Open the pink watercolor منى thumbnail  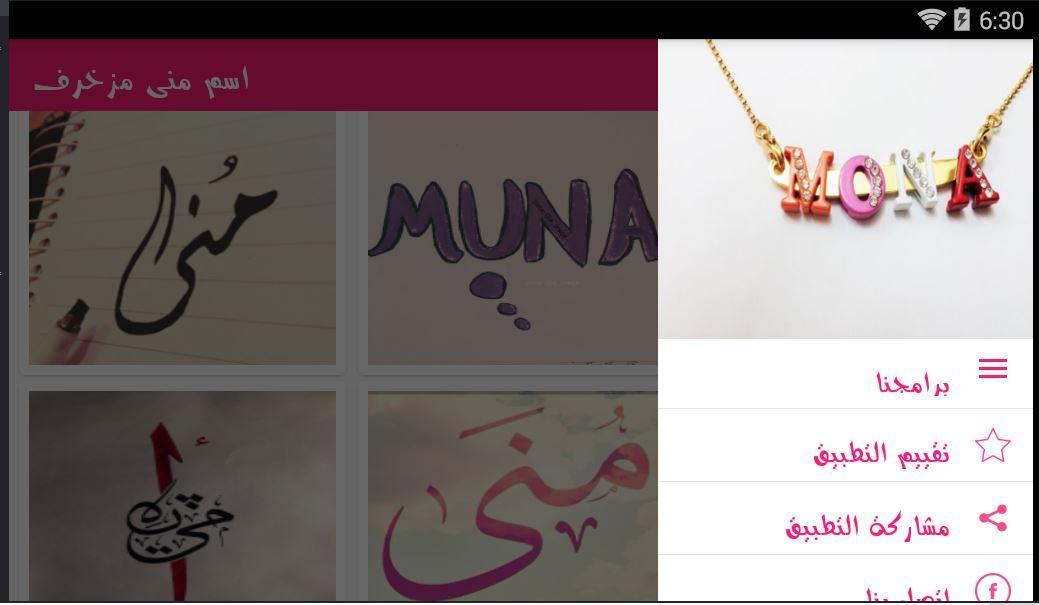coord(513,496)
